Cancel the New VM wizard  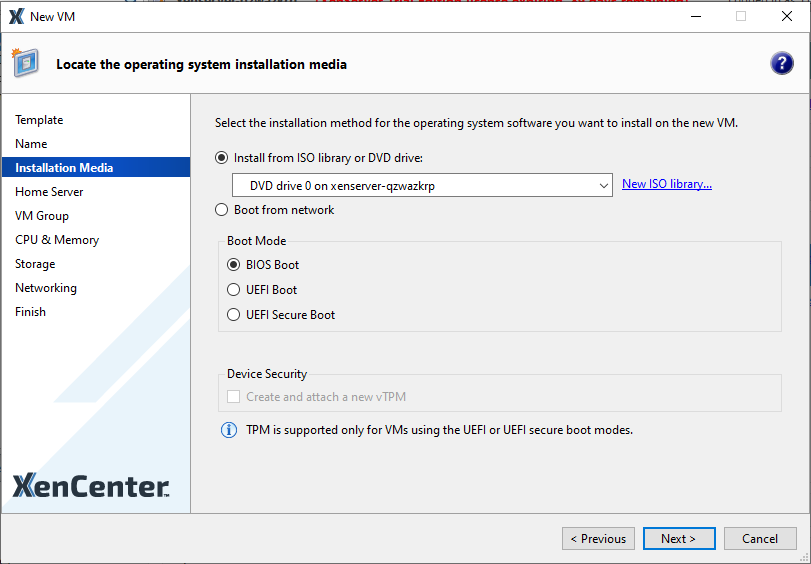(x=760, y=539)
